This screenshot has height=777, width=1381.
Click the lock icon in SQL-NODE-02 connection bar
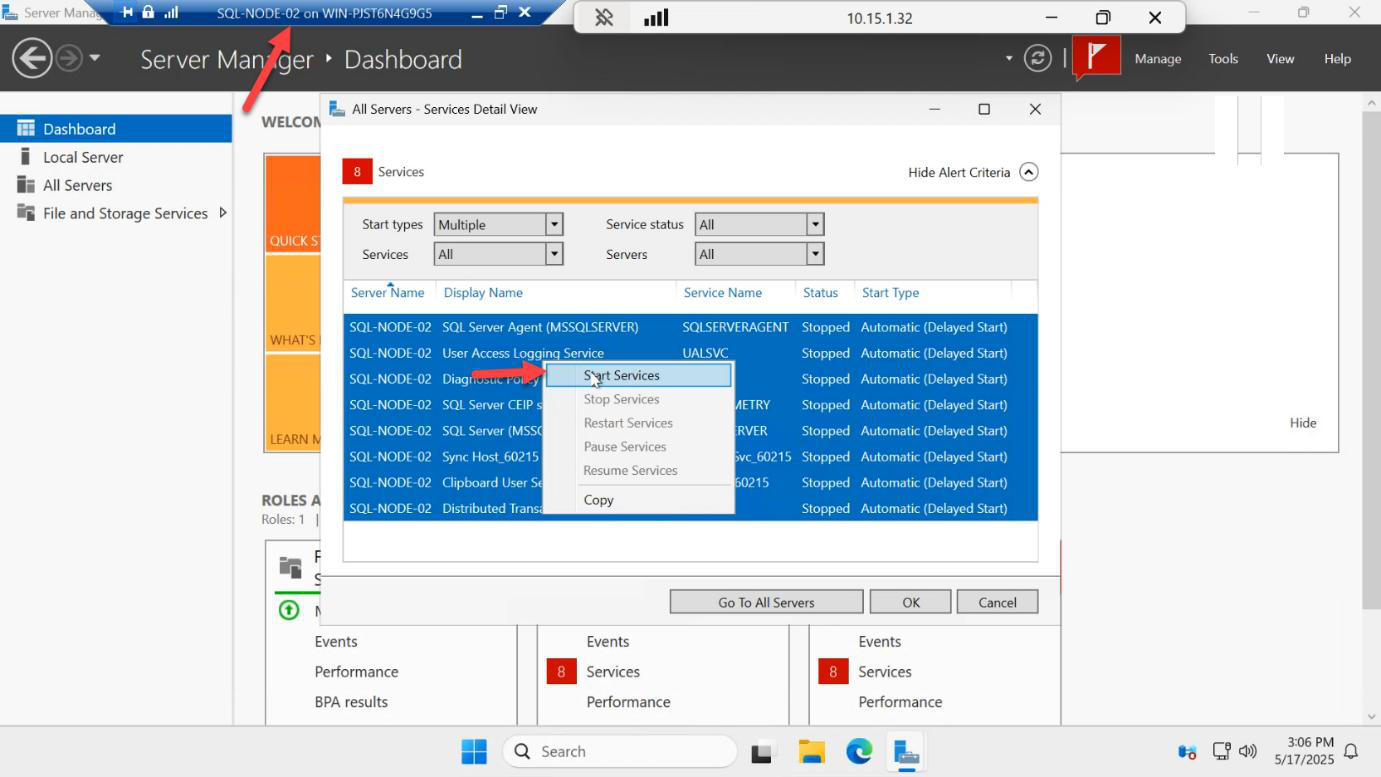(148, 13)
